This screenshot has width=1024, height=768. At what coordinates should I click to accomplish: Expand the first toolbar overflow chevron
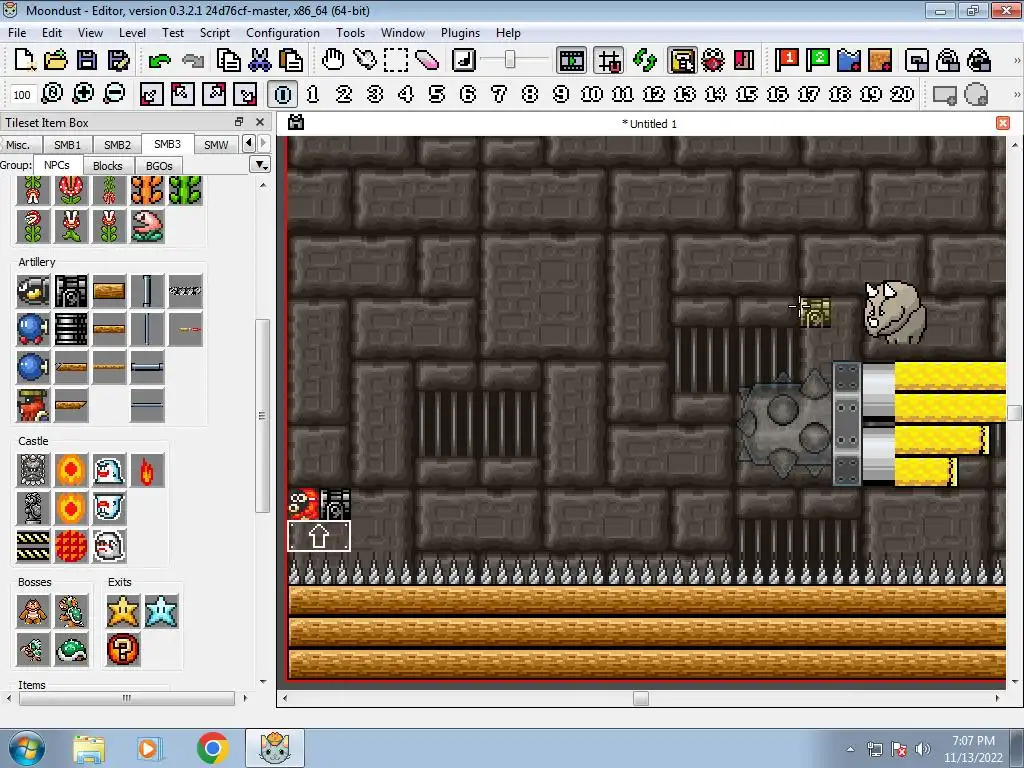[1016, 61]
